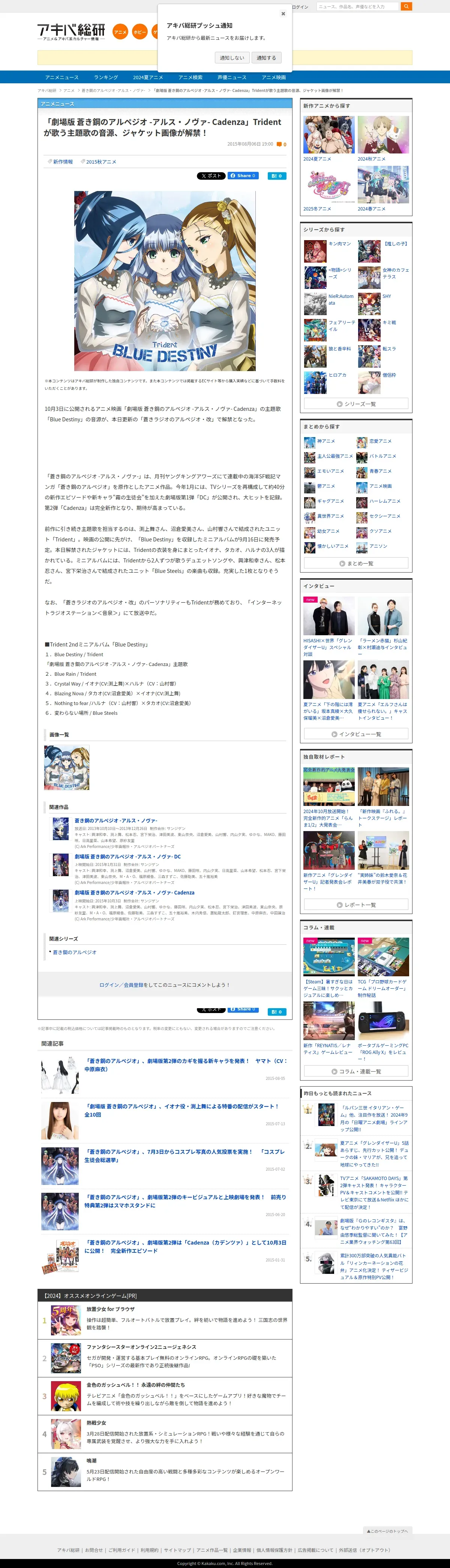Expand the インタビュー一覧 list button
Viewport: 450px width, 1568px height.
coord(356,734)
